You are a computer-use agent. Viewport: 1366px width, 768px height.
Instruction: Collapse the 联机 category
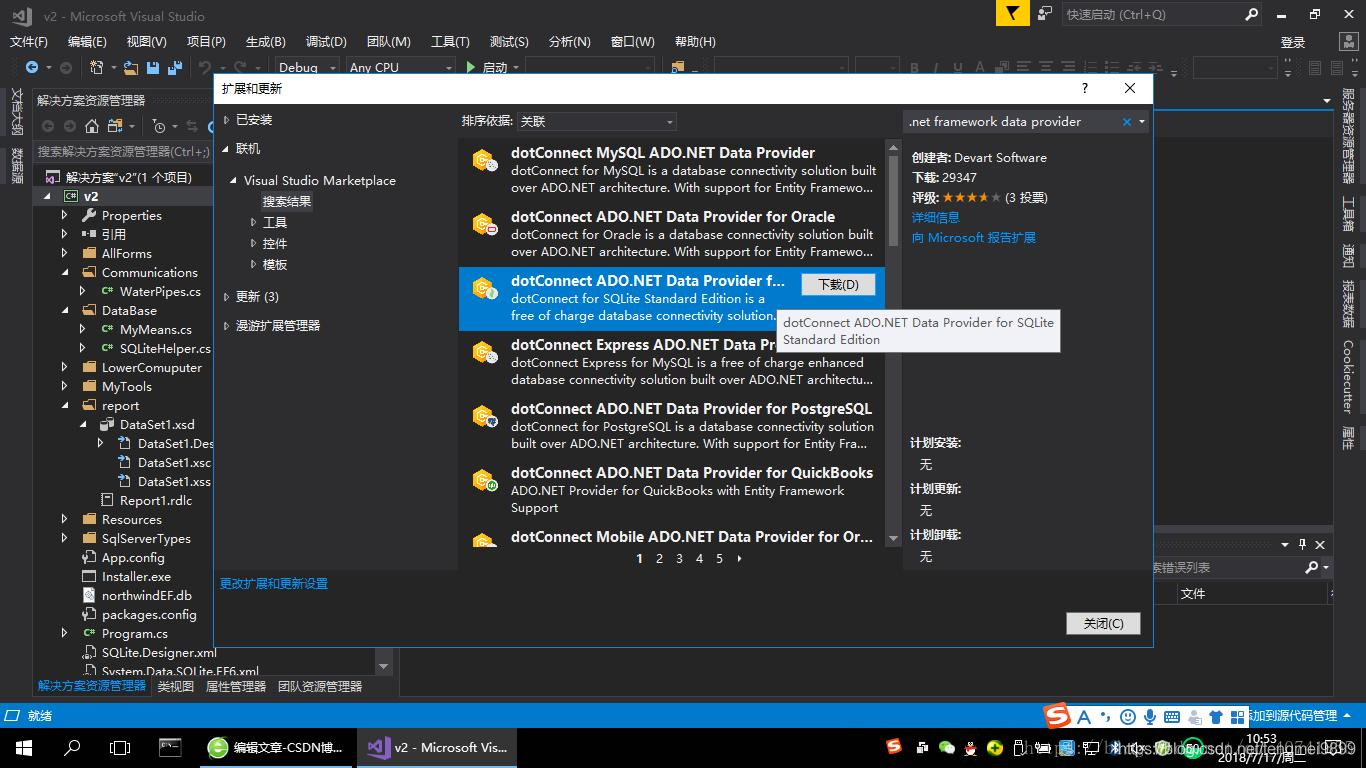coord(226,148)
